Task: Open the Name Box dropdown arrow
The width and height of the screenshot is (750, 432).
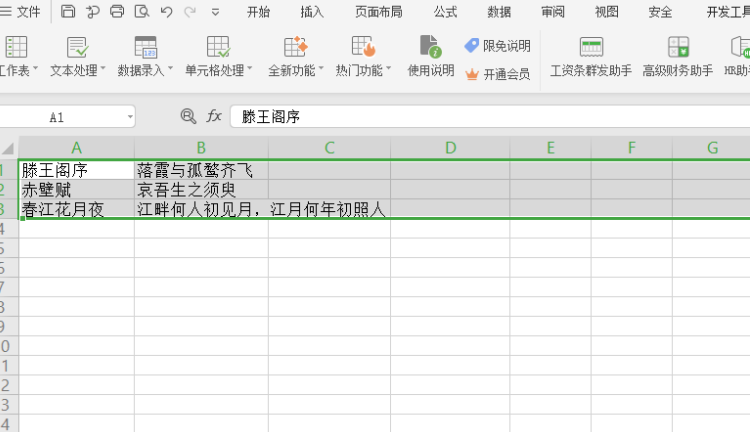Action: 130,117
